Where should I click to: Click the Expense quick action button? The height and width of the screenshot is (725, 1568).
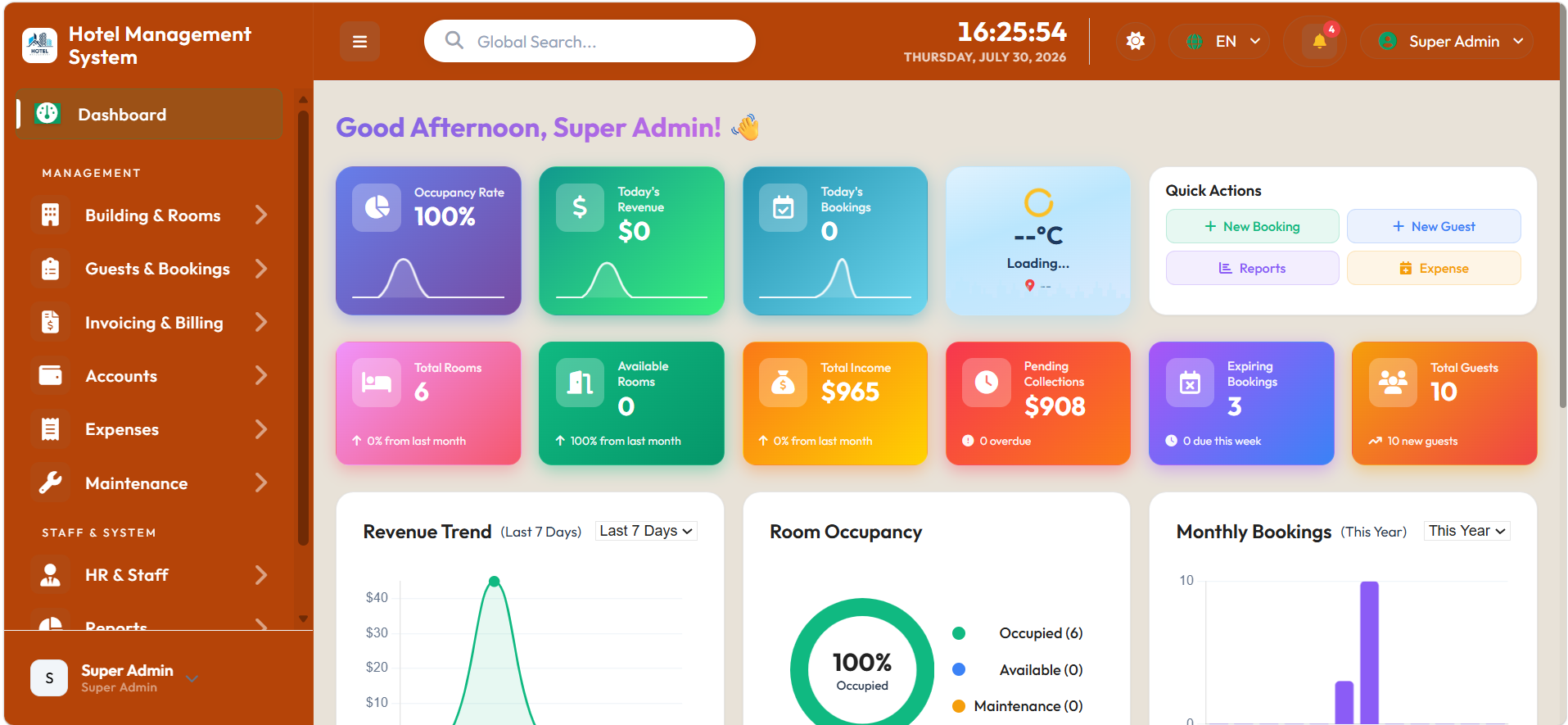click(1434, 268)
